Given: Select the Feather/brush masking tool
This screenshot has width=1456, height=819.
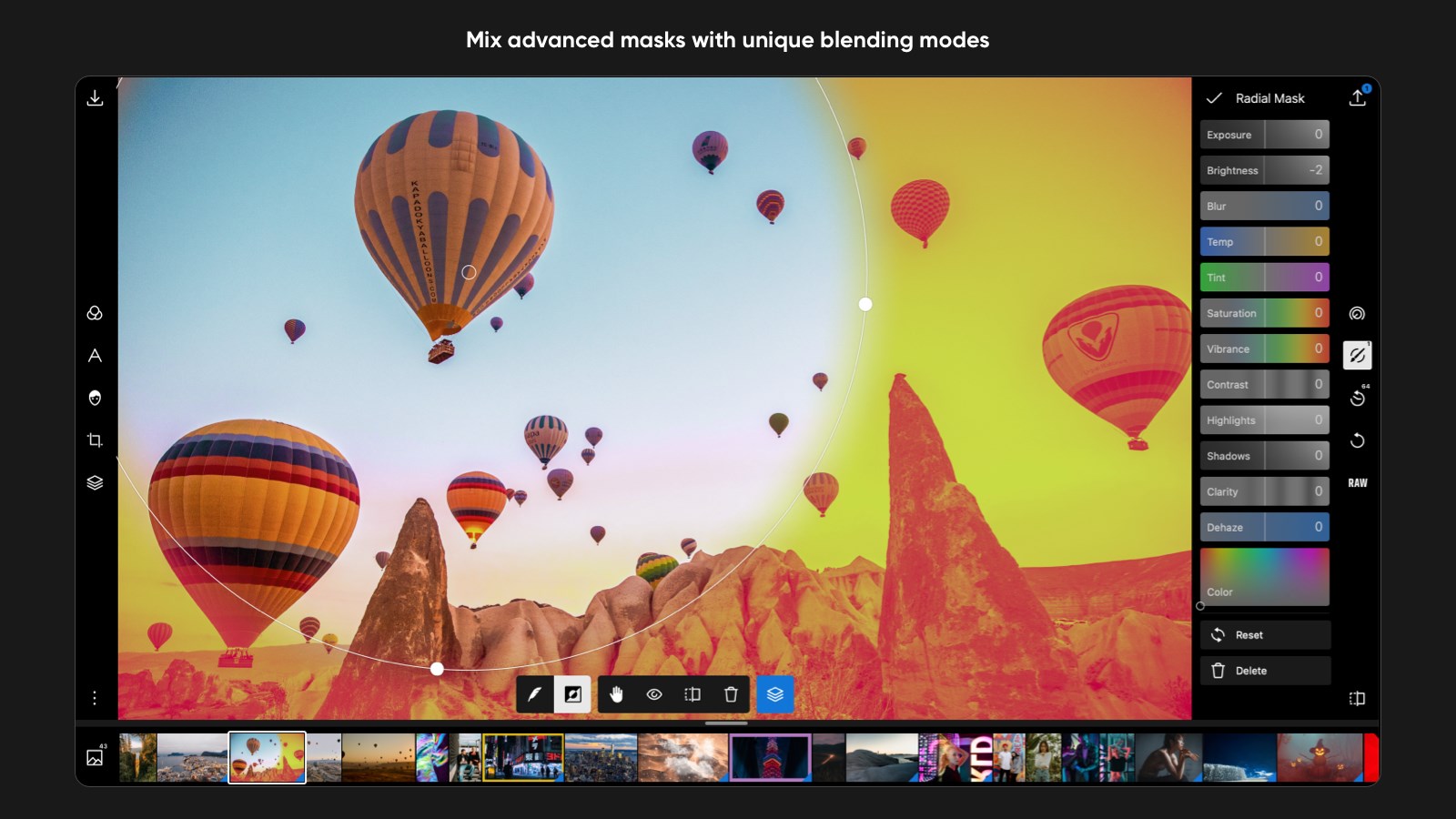Looking at the screenshot, I should point(535,694).
